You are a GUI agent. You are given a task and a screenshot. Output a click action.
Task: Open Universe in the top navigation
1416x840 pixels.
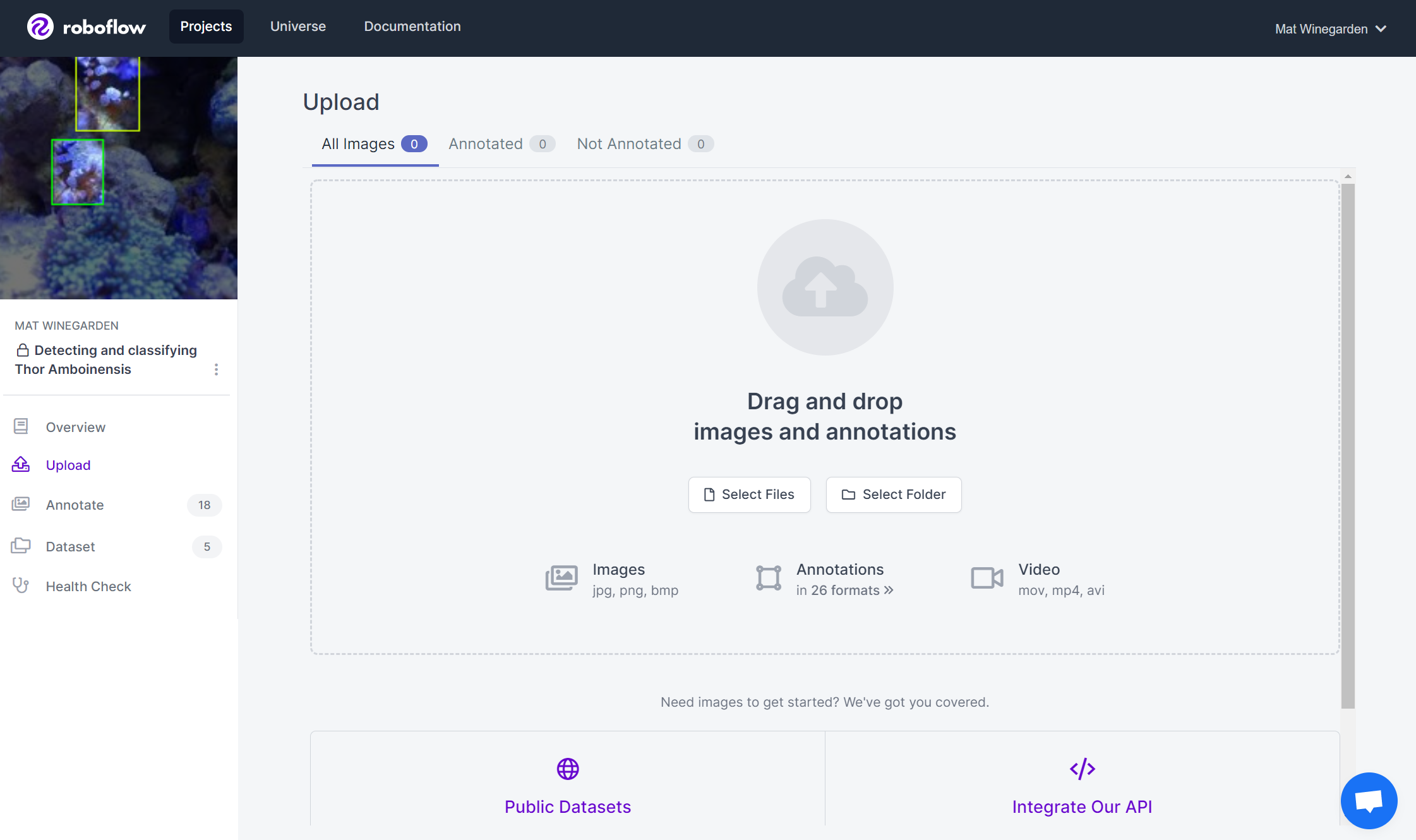298,27
